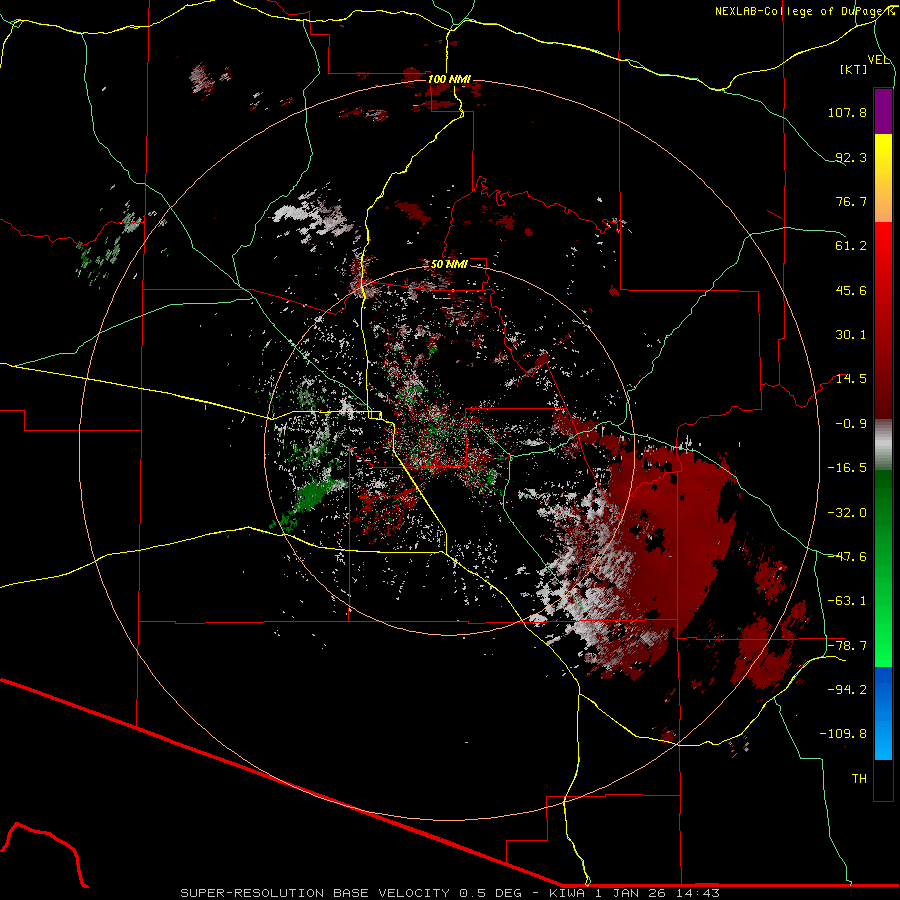Click the 30.1 velocity scale value
The image size is (900, 900).
pyautogui.click(x=851, y=335)
